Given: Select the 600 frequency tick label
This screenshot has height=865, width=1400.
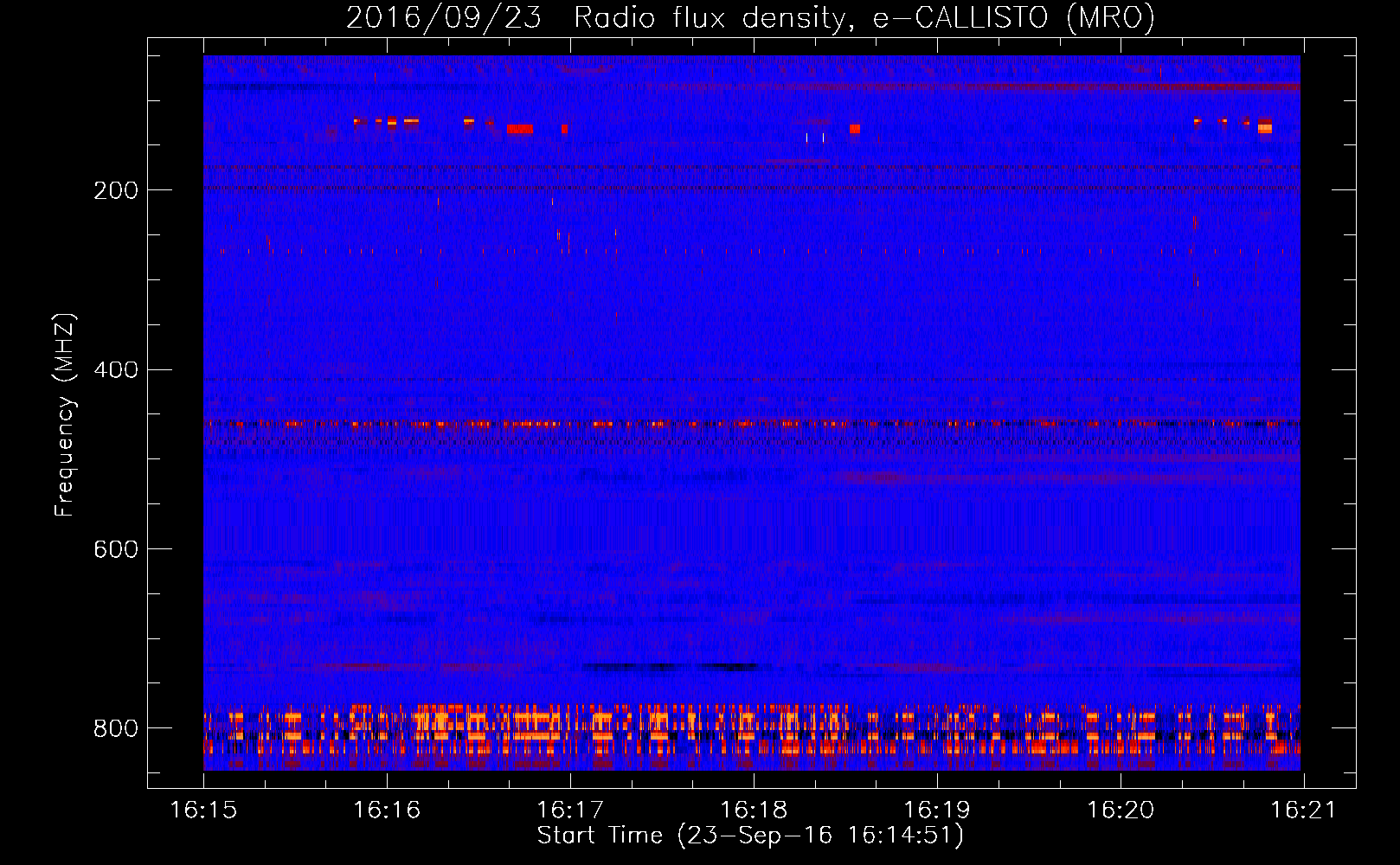Looking at the screenshot, I should [115, 549].
